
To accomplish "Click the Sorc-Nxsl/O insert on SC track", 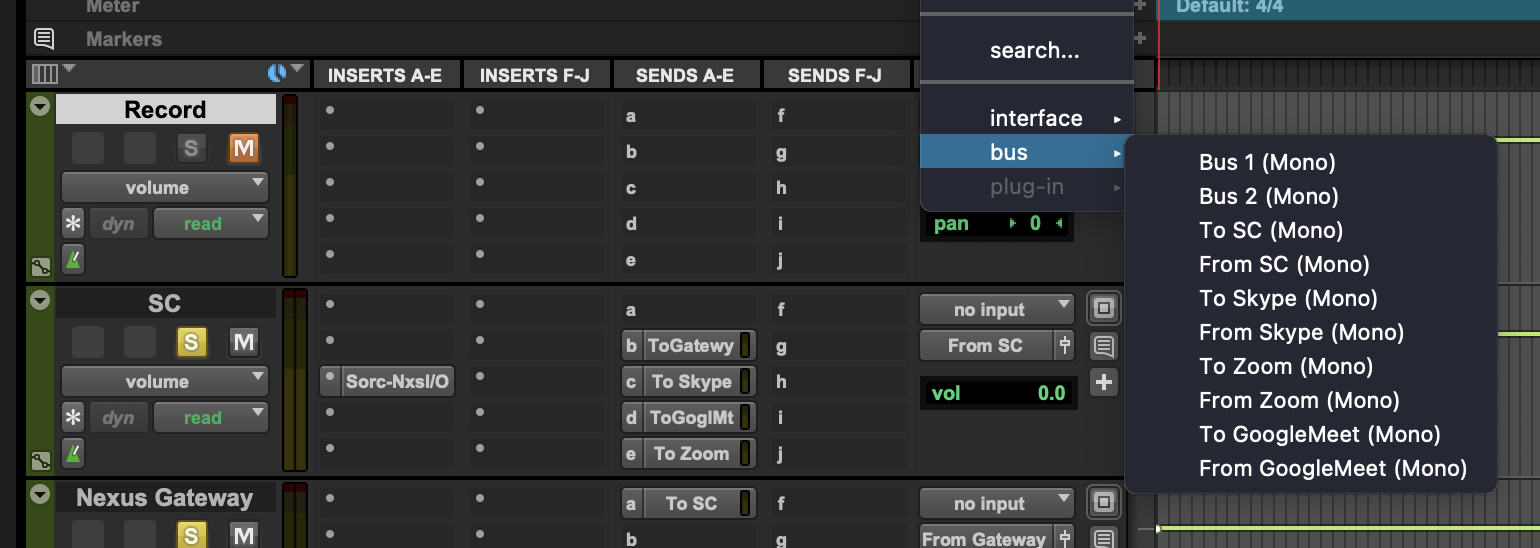I will click(396, 381).
